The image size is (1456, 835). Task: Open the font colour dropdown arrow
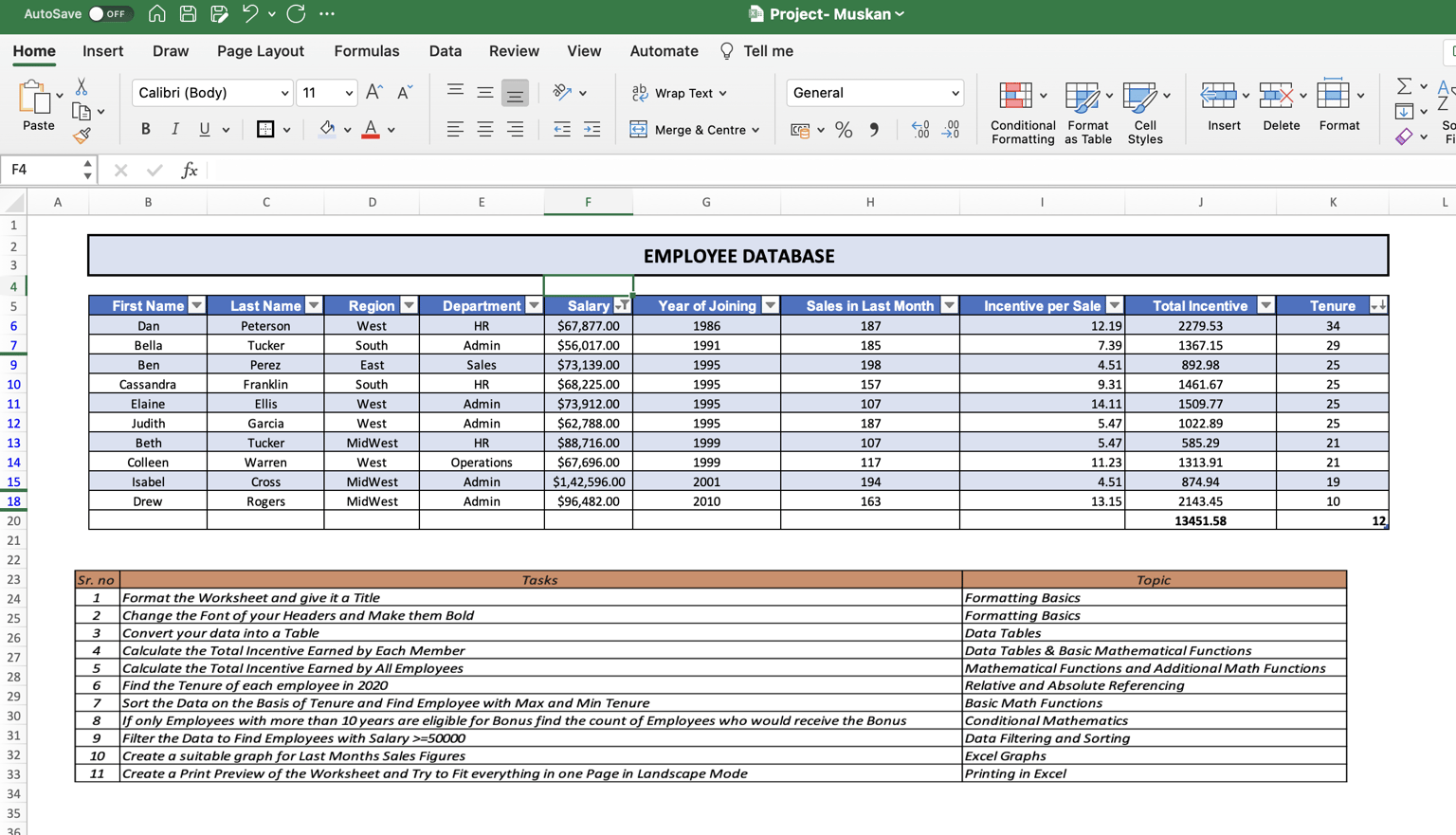(391, 130)
